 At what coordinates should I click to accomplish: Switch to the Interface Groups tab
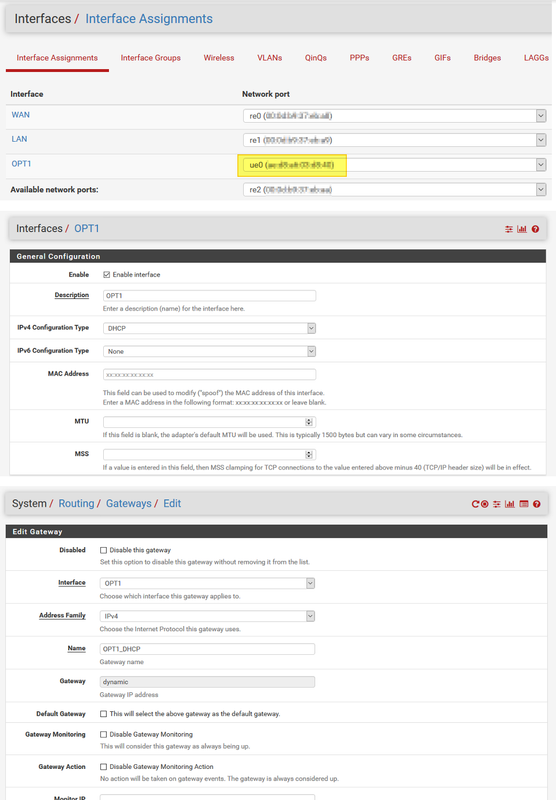click(x=150, y=58)
